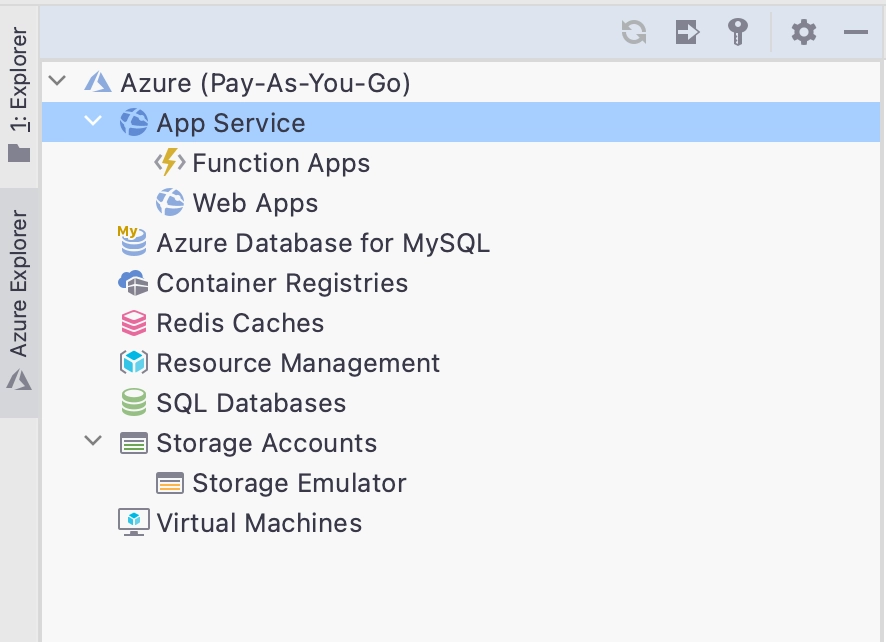The image size is (886, 642).
Task: Click the Azure logo icon beside Pay-As-You-Go
Action: pyautogui.click(x=98, y=83)
